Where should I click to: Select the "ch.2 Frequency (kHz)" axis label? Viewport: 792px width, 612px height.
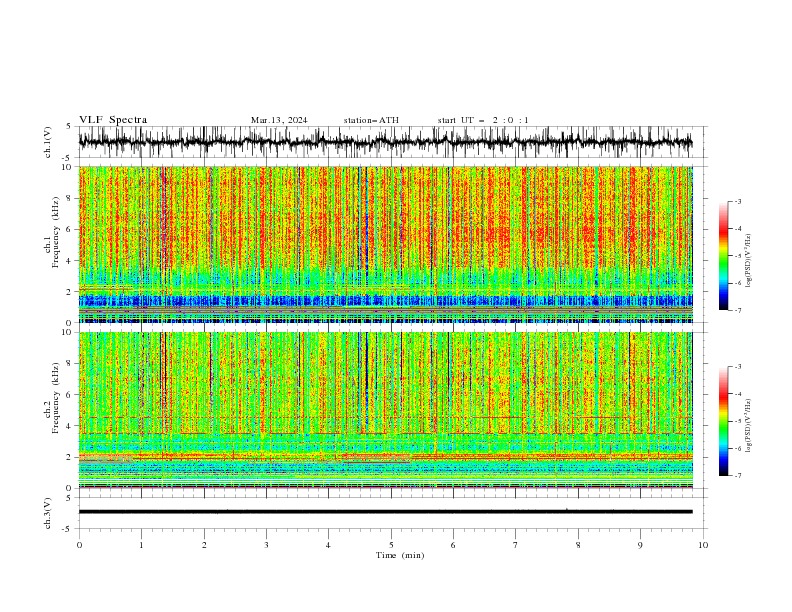pyautogui.click(x=52, y=397)
